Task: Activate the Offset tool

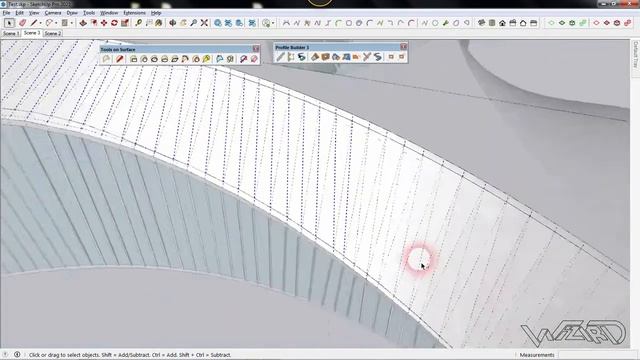Action: (94, 23)
